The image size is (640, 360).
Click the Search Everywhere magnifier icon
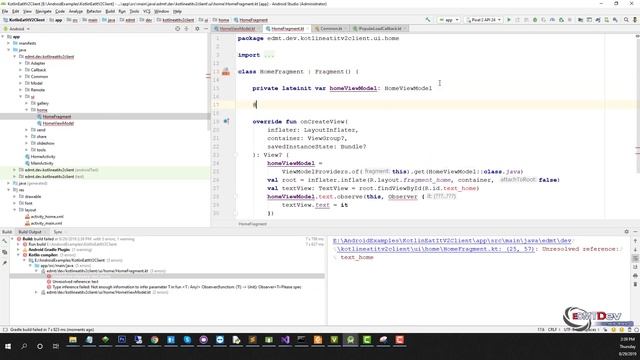pyautogui.click(x=626, y=20)
